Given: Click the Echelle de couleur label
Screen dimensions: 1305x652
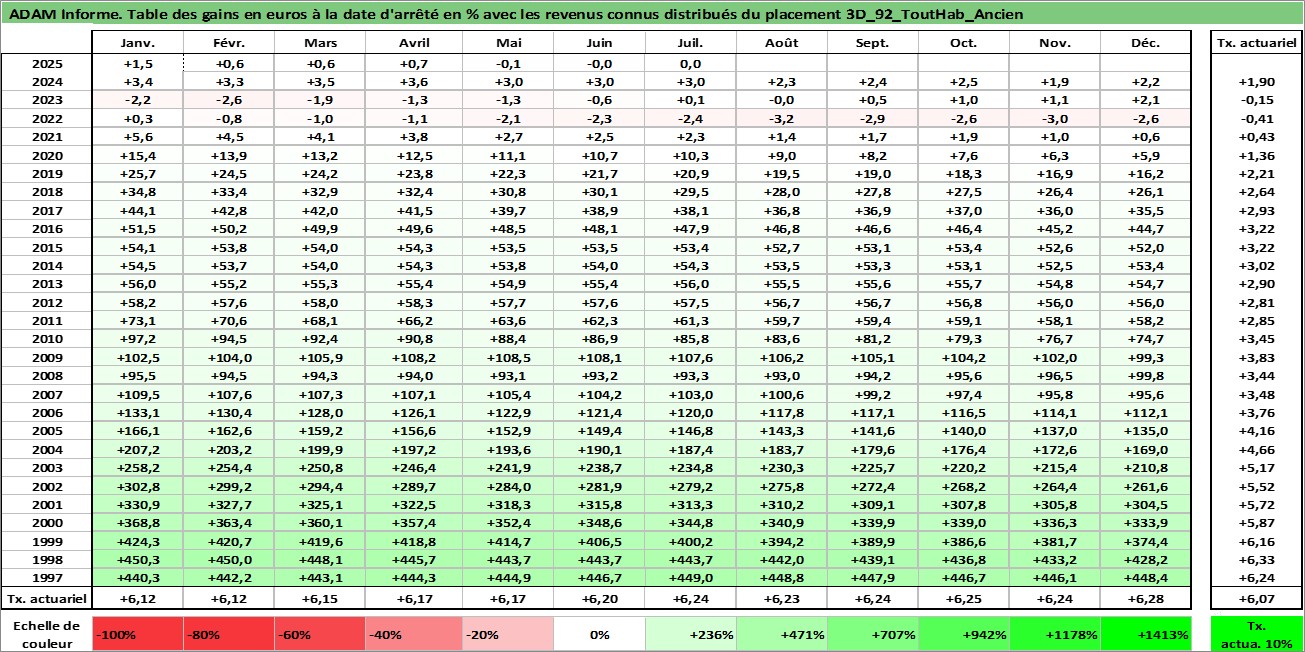Looking at the screenshot, I should coord(46,634).
